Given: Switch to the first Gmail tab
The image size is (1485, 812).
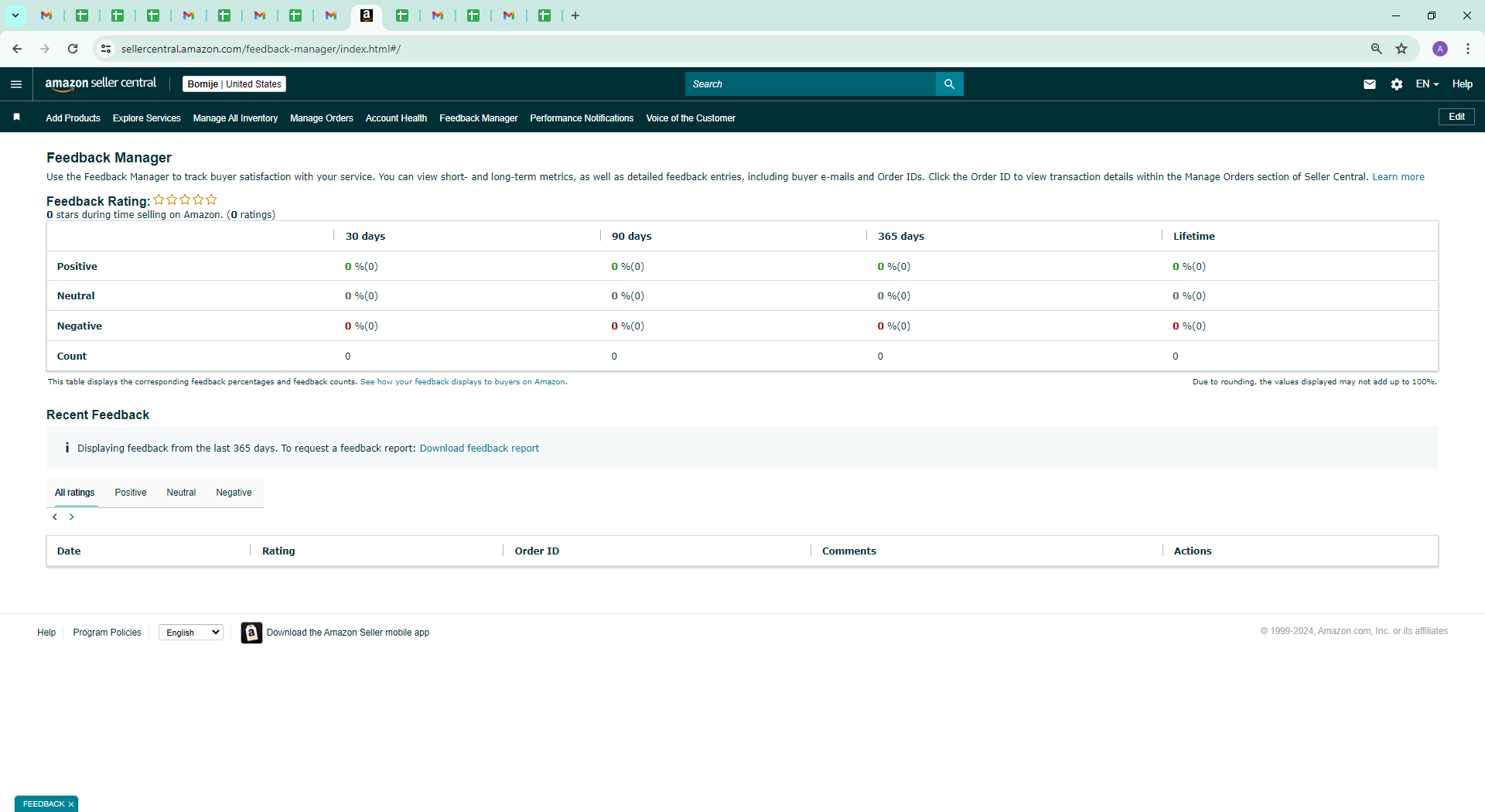Looking at the screenshot, I should tap(46, 15).
